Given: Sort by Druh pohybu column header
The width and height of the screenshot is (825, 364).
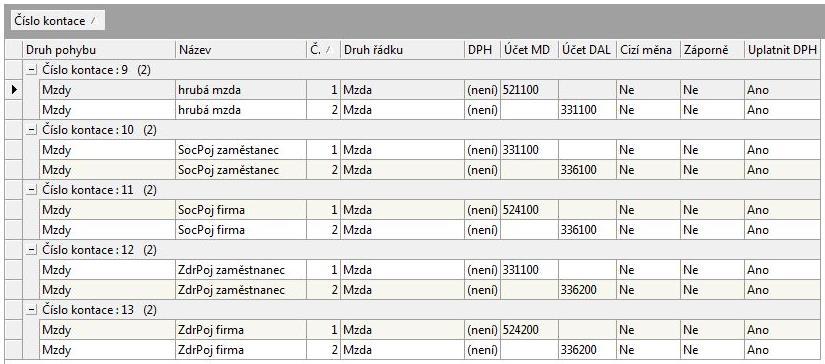Looking at the screenshot, I should tap(99, 50).
